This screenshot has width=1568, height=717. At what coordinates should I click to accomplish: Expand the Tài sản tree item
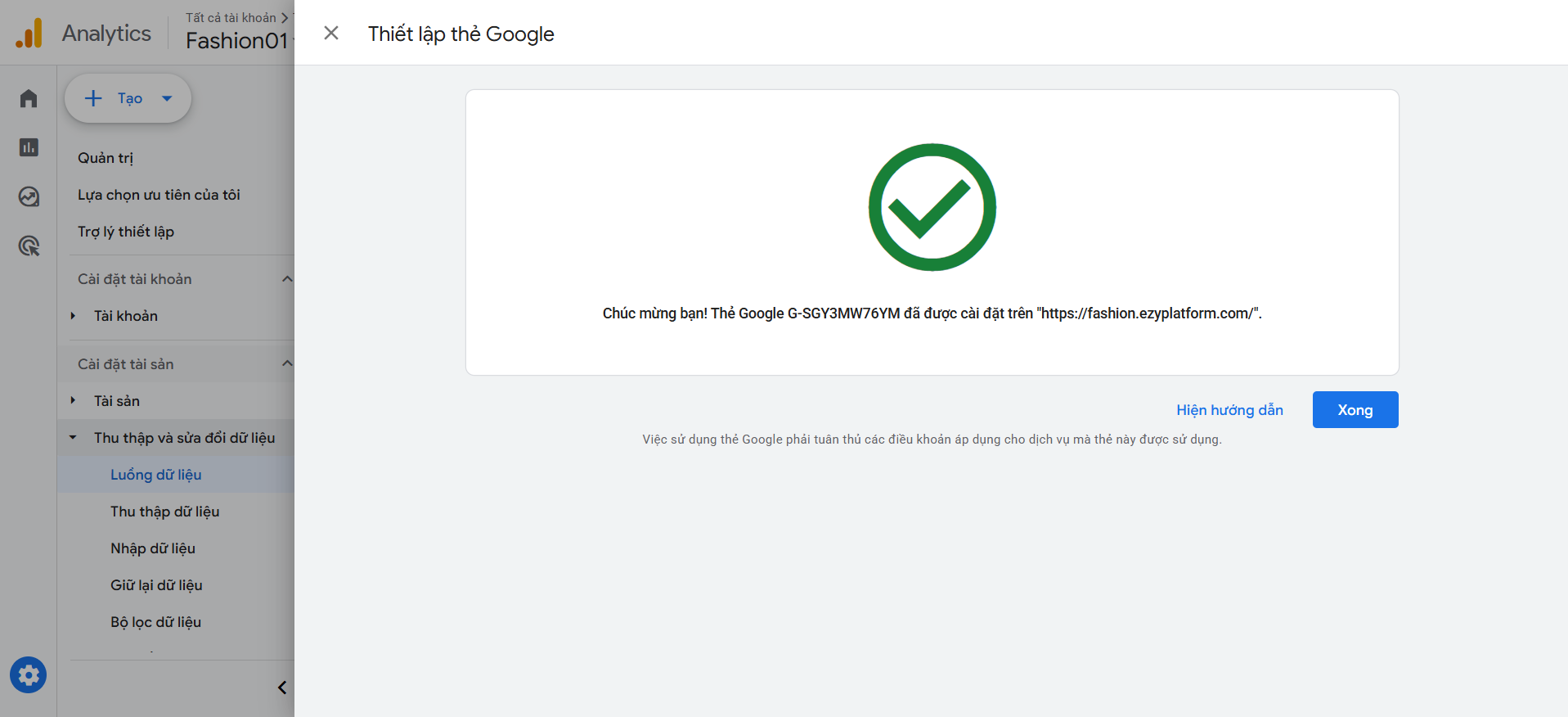pyautogui.click(x=74, y=401)
